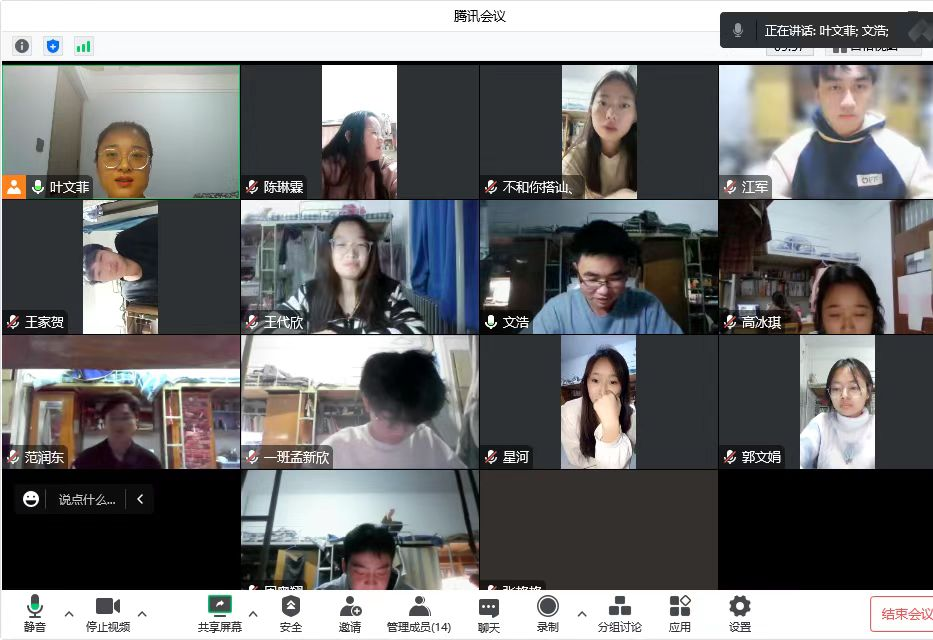
Task: Check the green network signal icon
Action: (83, 46)
